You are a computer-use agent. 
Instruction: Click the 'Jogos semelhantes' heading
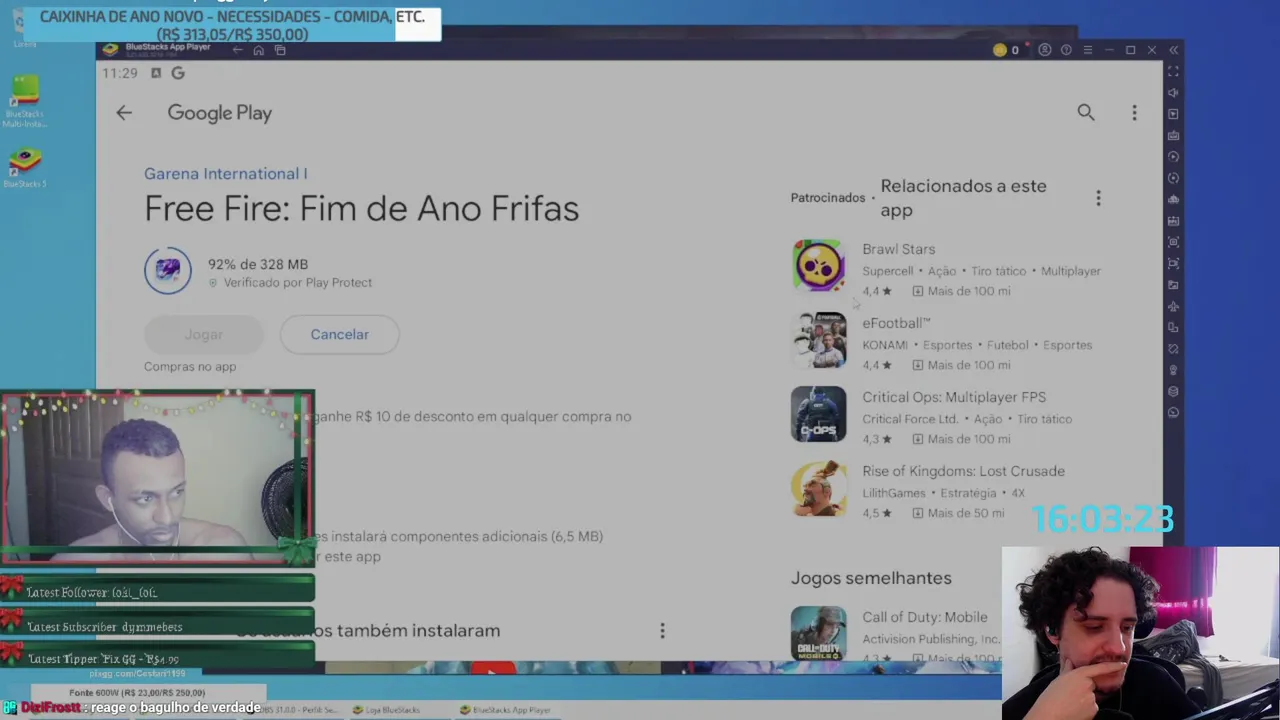tap(871, 578)
